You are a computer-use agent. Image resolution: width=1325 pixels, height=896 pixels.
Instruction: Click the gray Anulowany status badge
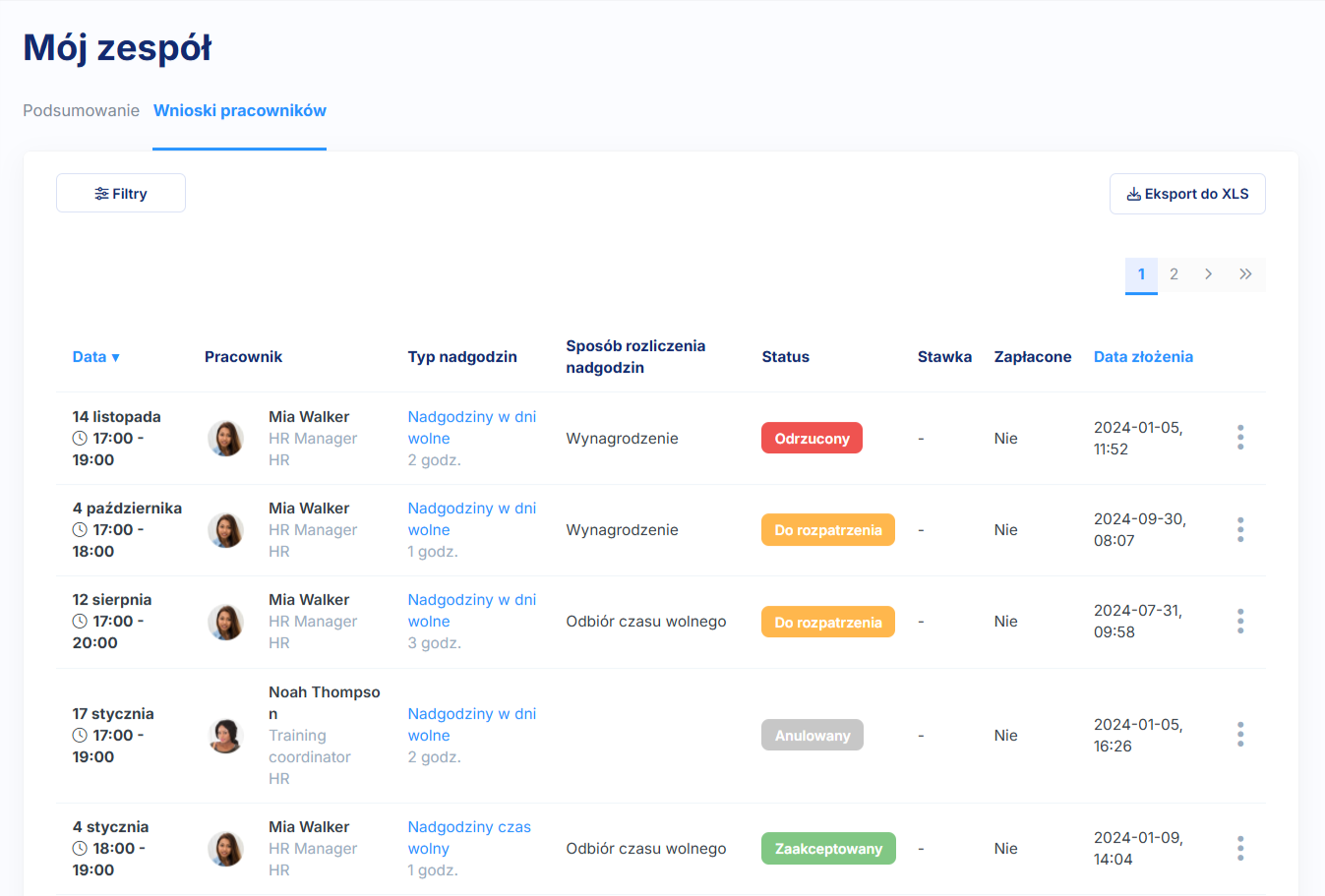[x=812, y=736]
